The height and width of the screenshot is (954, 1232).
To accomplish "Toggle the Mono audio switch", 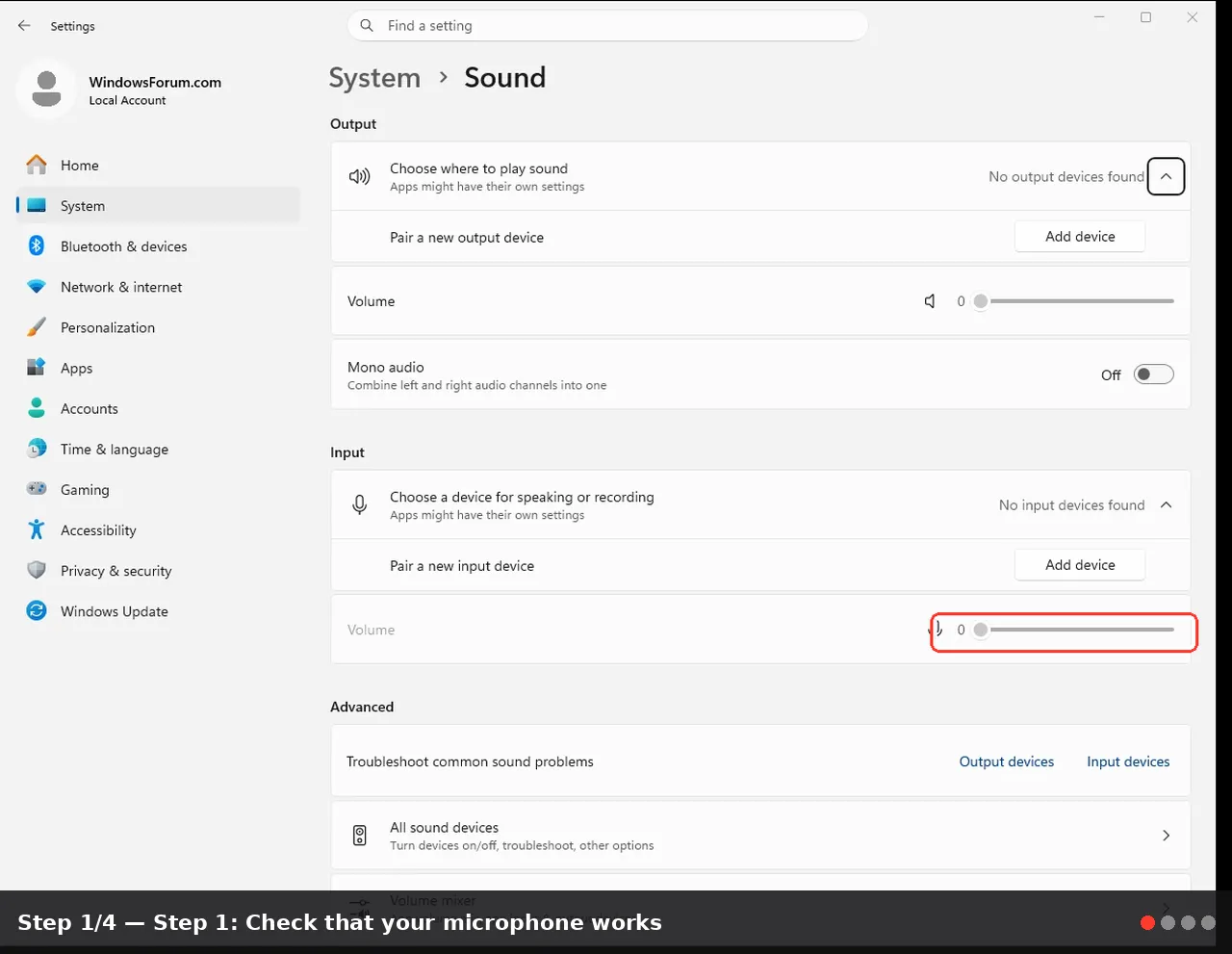I will (x=1153, y=374).
